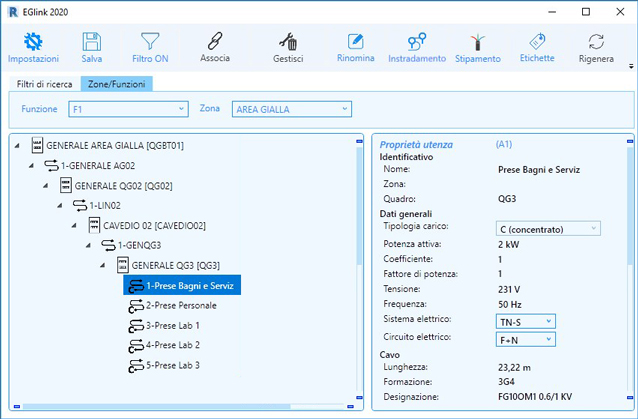
Task: Click circuit icon of 1-Prese Bagni e Serviz
Action: pyautogui.click(x=136, y=286)
